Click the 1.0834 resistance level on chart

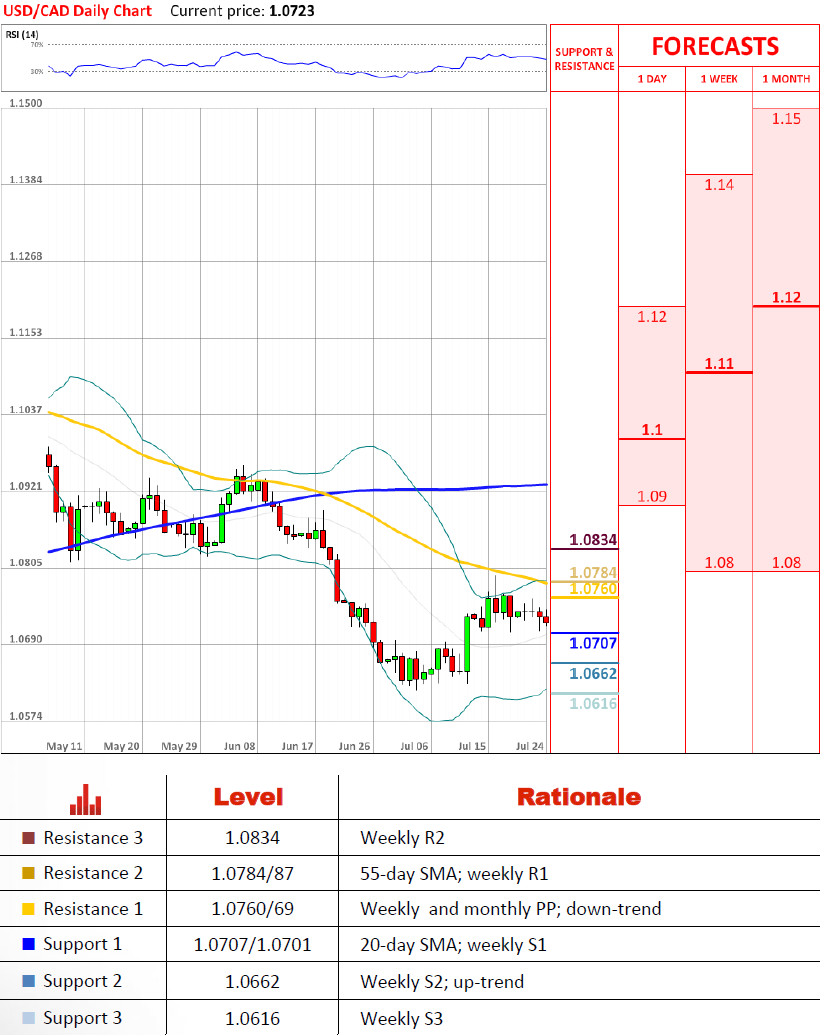pos(593,540)
